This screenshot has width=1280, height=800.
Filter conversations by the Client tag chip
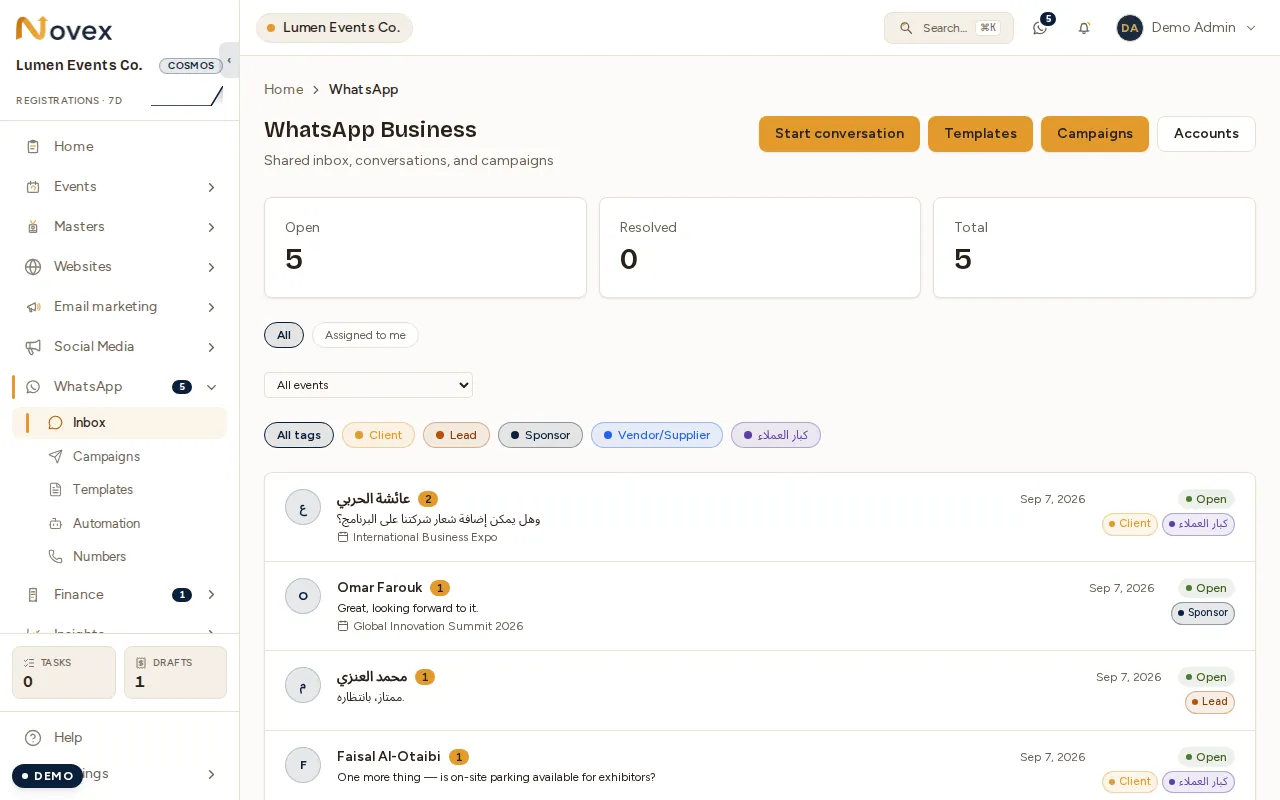coord(378,435)
